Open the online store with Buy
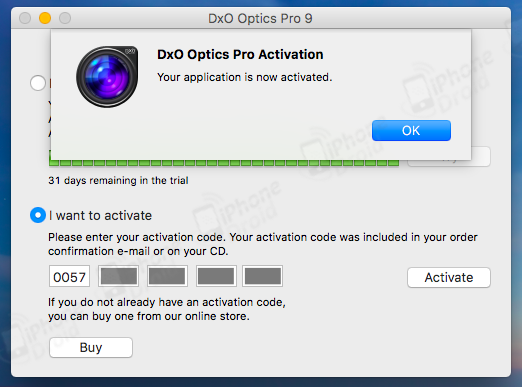522x387 pixels. (x=91, y=347)
